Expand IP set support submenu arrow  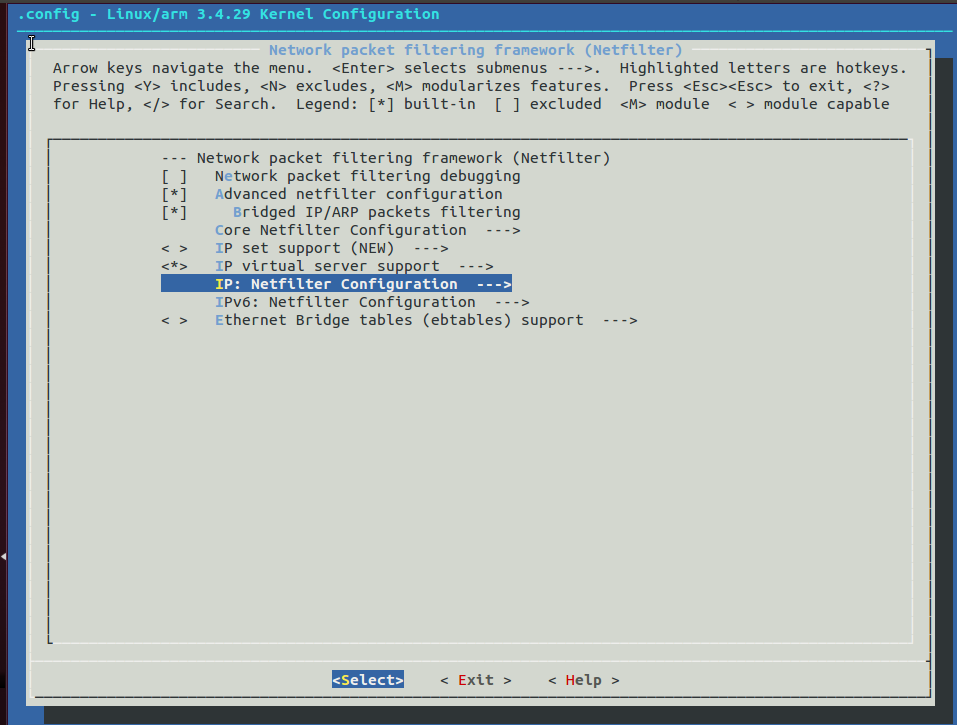(x=431, y=248)
